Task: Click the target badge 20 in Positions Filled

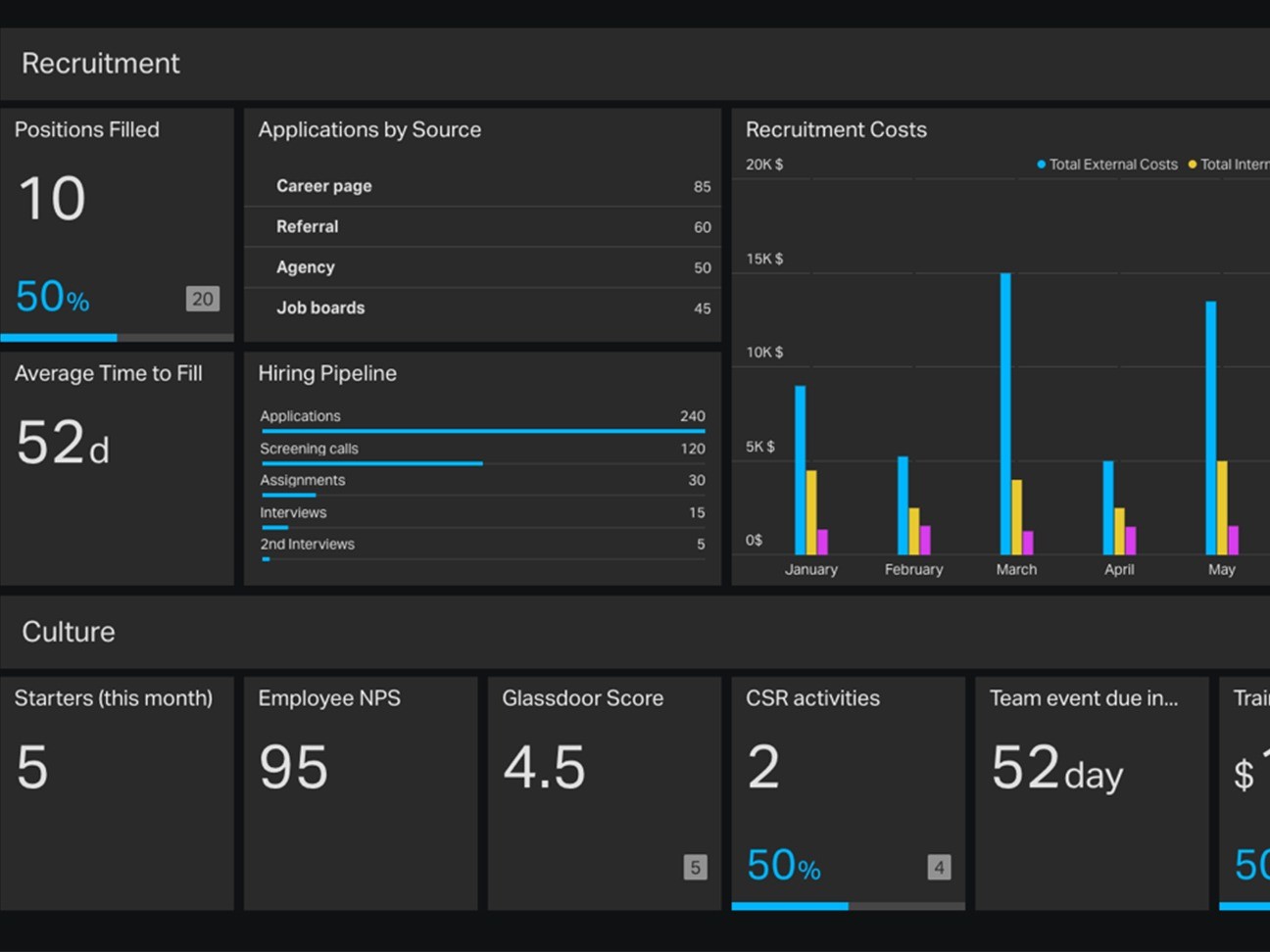Action: click(203, 299)
